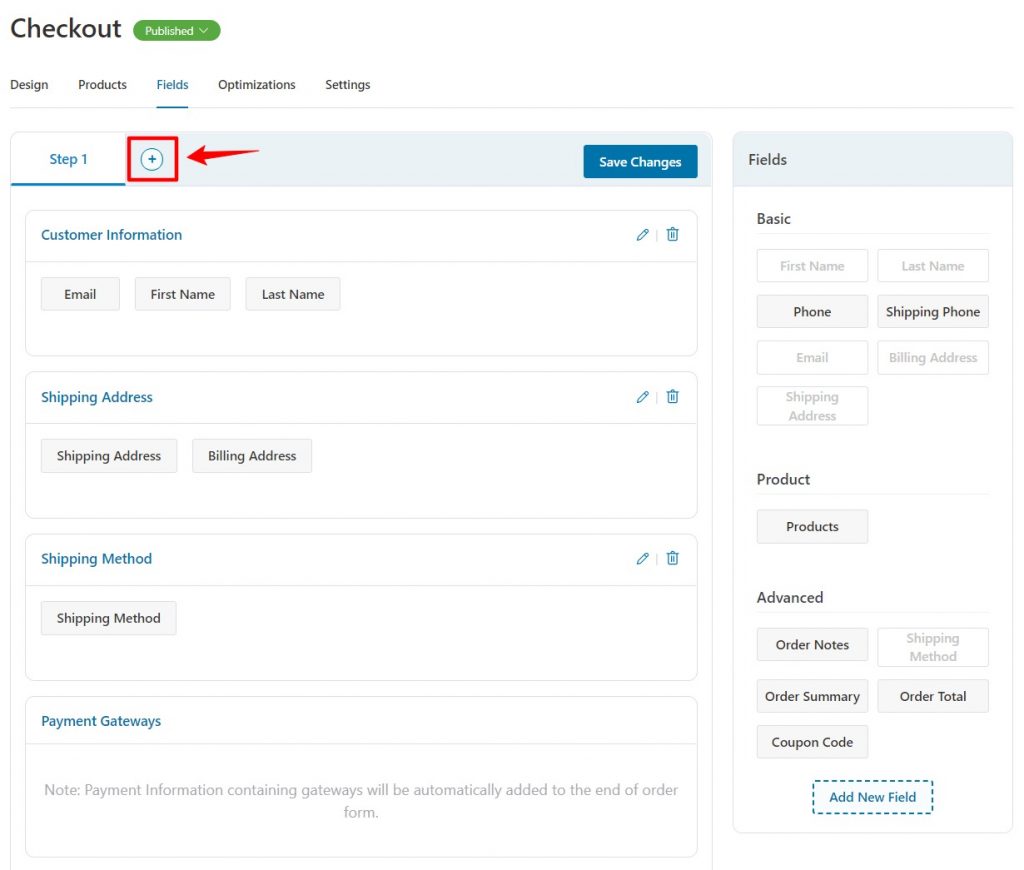Delete the Customer Information section
The width and height of the screenshot is (1024, 870).
click(x=672, y=234)
